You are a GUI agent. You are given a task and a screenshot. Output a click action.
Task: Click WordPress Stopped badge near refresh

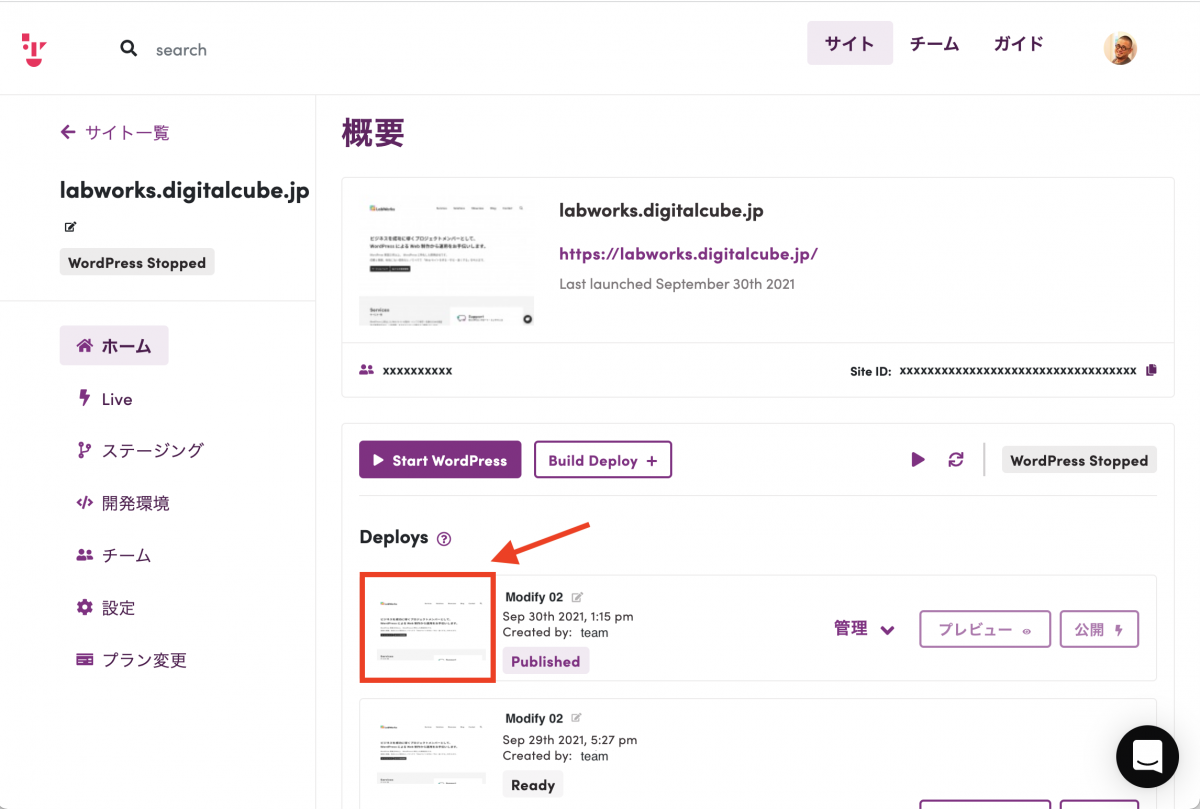pos(1079,460)
